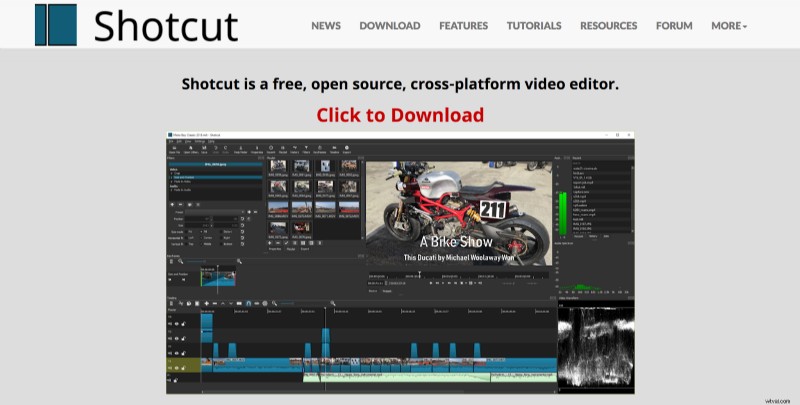The image size is (800, 405).
Task: Select the Center horizontal fit radio button
Action: point(202,238)
